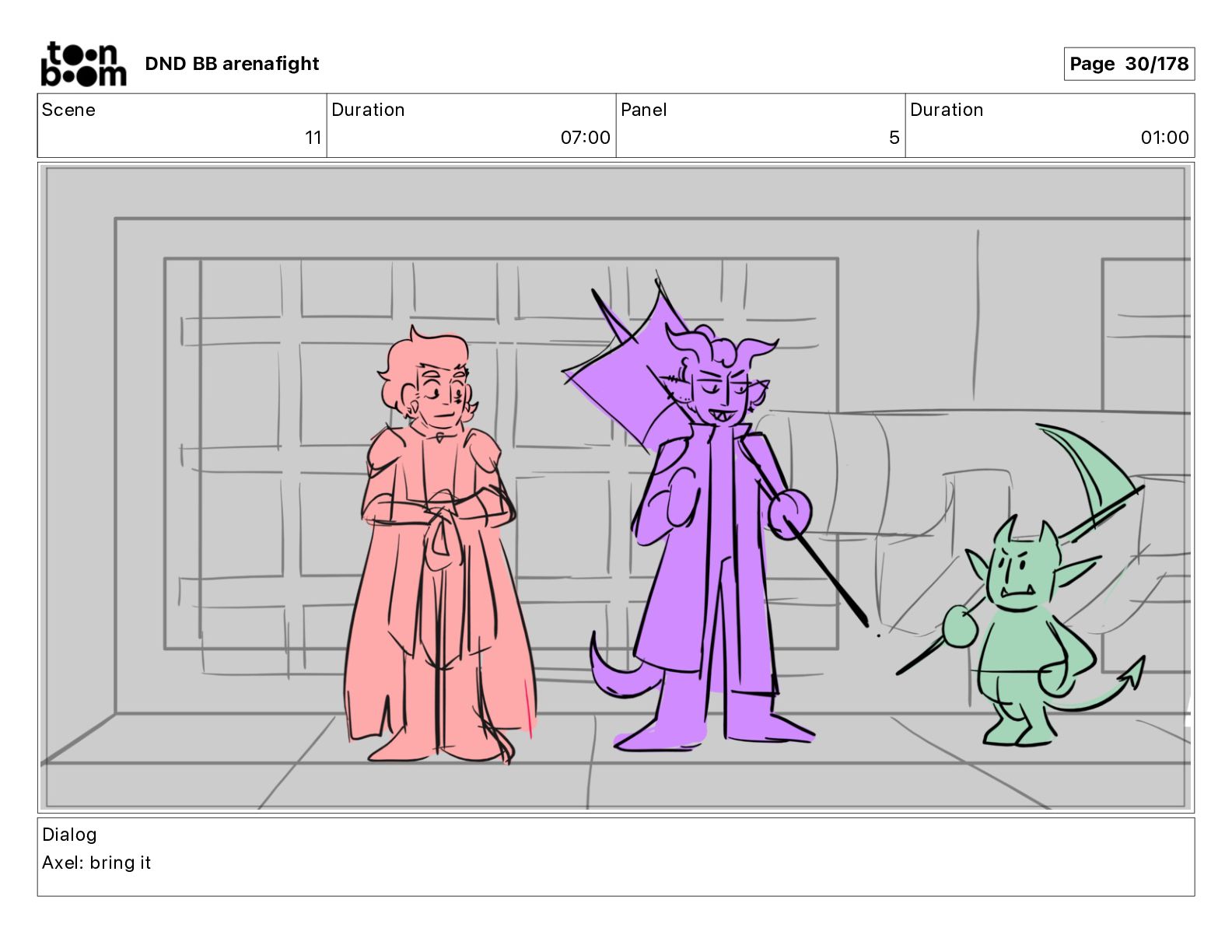Click the panel duration value '01:00'
1232x952 pixels.
point(1164,138)
